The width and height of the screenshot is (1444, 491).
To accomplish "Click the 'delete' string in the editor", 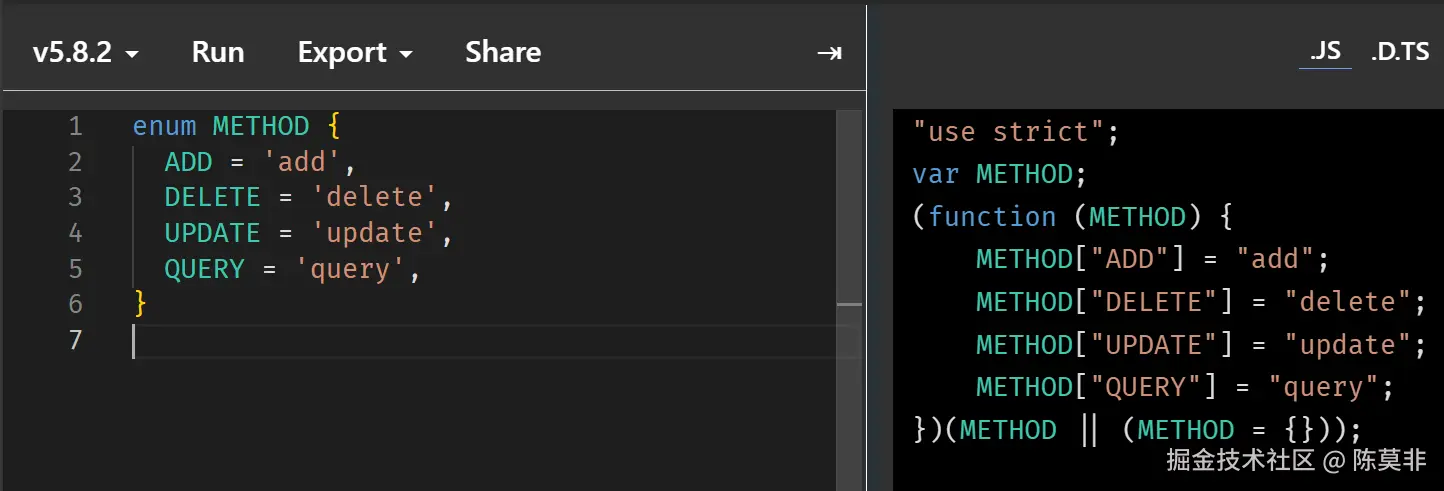I will 375,197.
